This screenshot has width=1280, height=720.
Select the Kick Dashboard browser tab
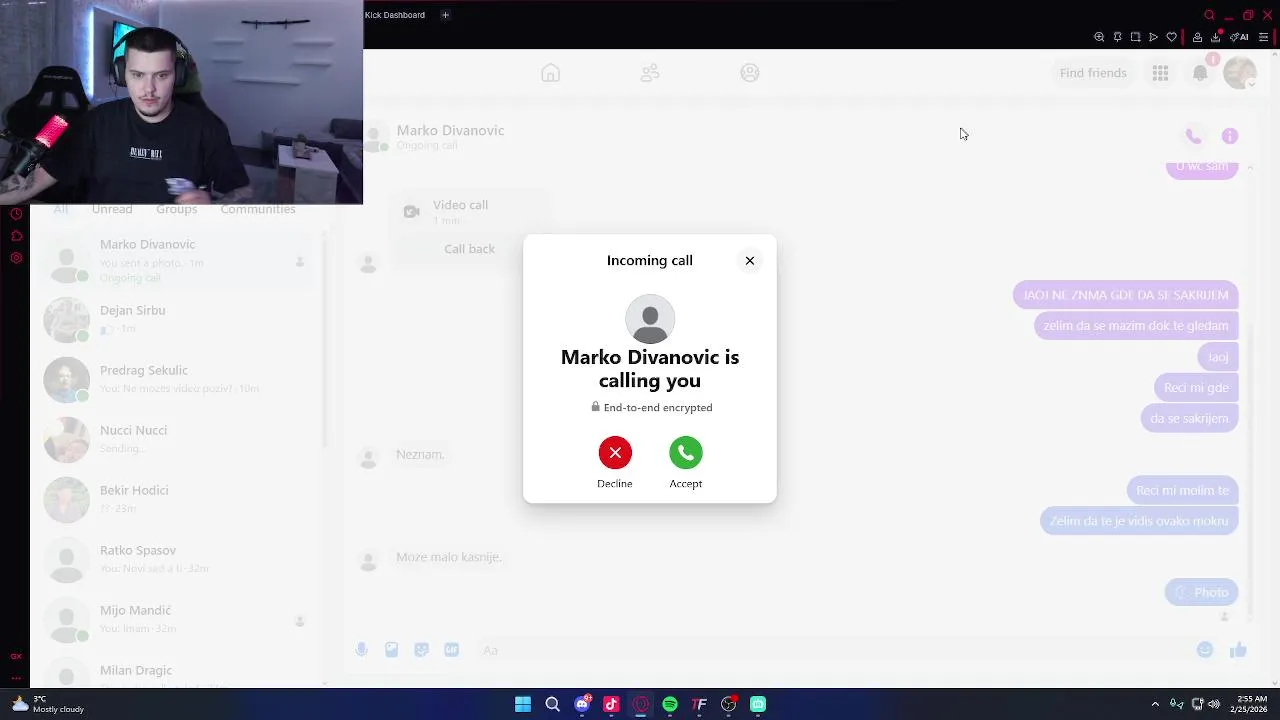coord(395,15)
